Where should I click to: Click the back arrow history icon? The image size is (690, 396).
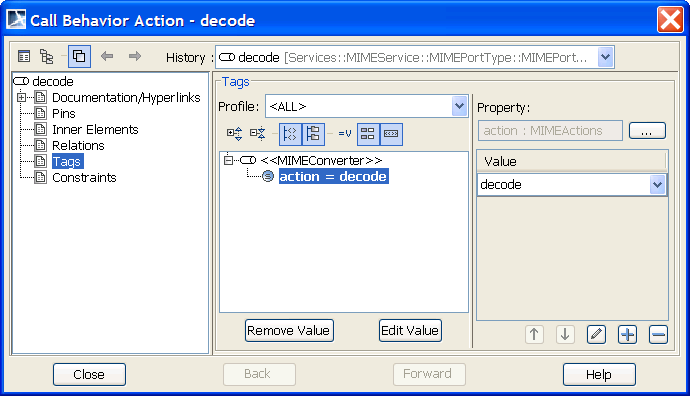tap(107, 56)
